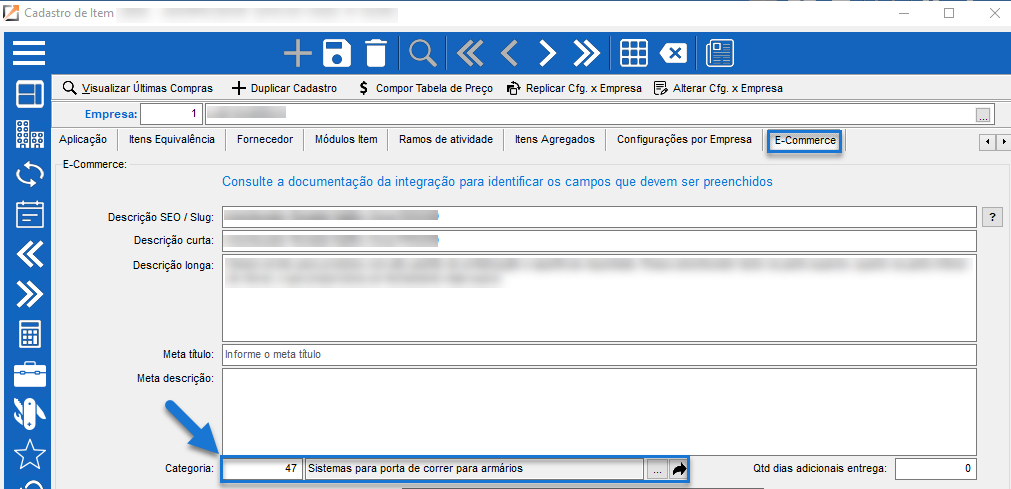
Task: Click Duplicar Cadastro button
Action: pos(284,88)
